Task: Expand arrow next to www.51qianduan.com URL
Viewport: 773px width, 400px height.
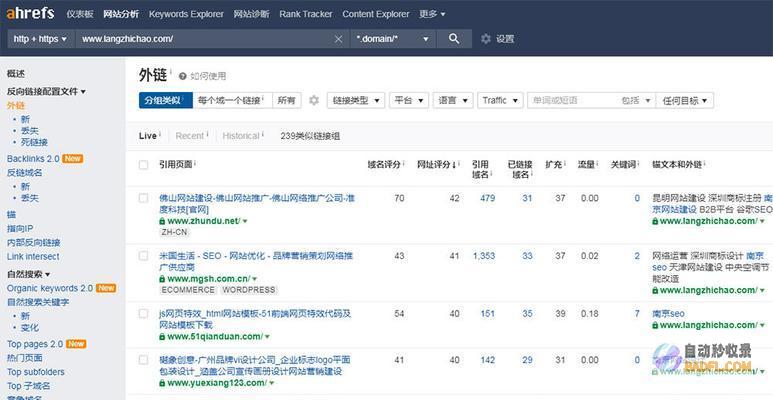Action: pyautogui.click(x=267, y=337)
